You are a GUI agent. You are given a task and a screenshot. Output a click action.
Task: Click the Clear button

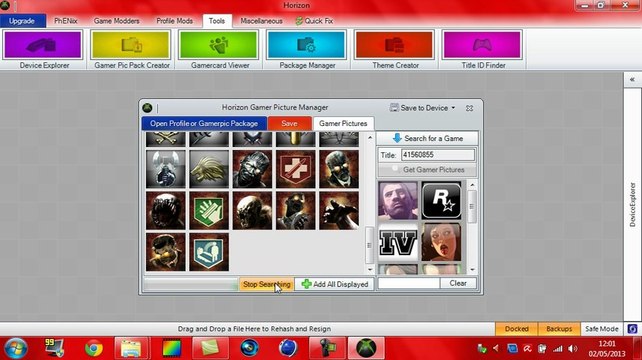(458, 283)
